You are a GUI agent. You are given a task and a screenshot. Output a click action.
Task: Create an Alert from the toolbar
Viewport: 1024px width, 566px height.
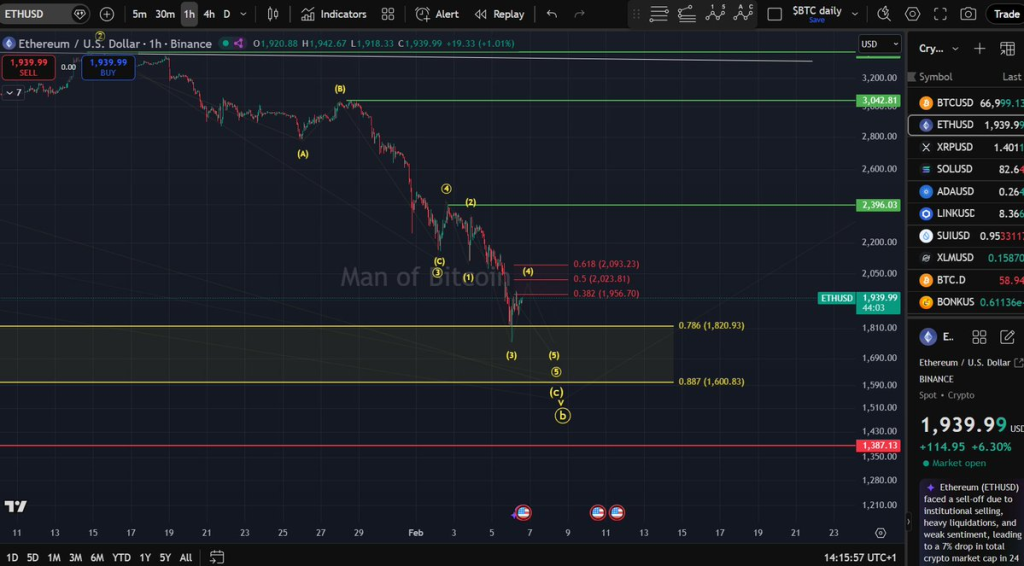coord(437,14)
